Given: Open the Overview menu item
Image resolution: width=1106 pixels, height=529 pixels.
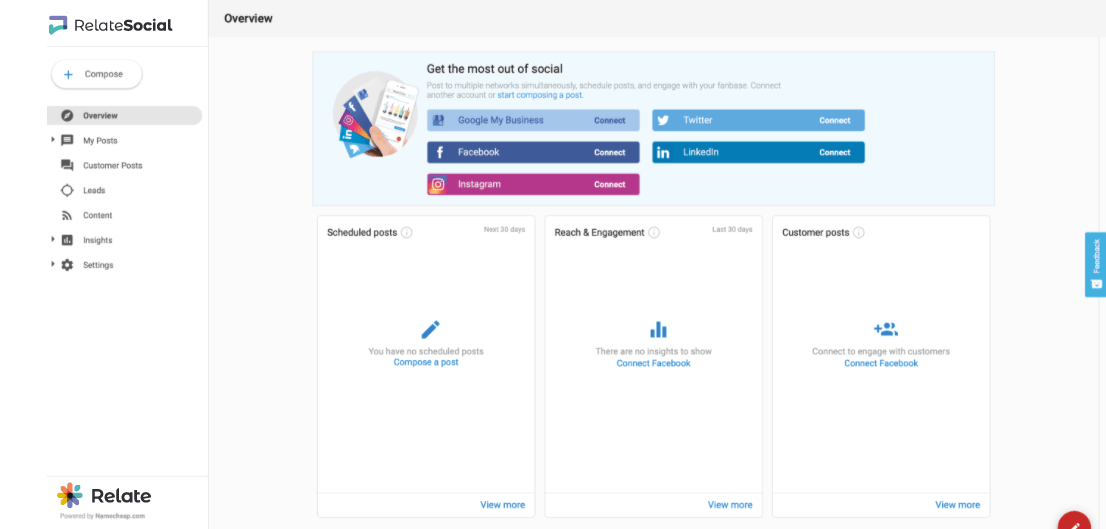Looking at the screenshot, I should (x=124, y=116).
